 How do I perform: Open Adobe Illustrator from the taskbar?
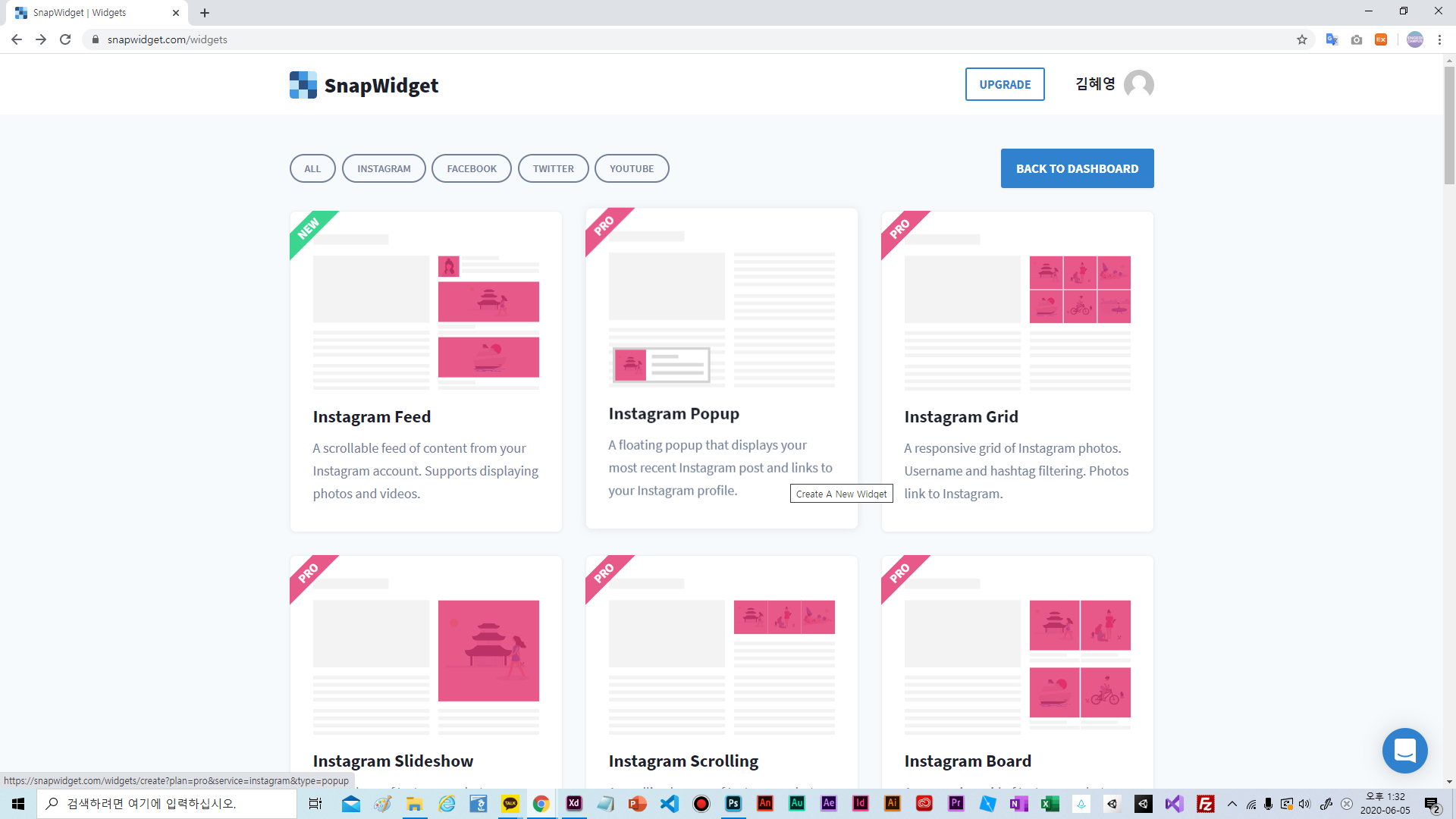(893, 803)
